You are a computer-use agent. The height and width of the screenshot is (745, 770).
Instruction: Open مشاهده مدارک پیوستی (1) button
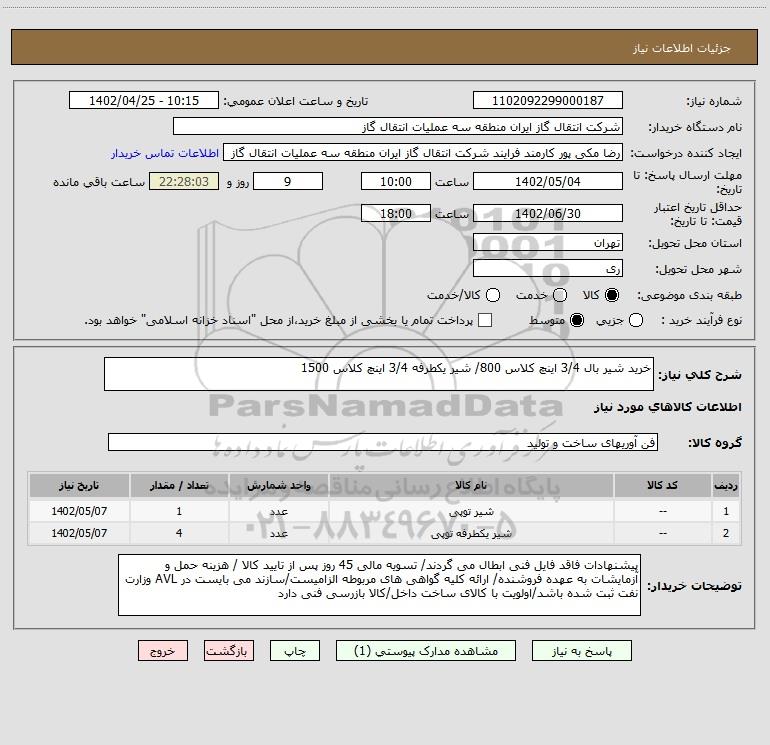(426, 651)
